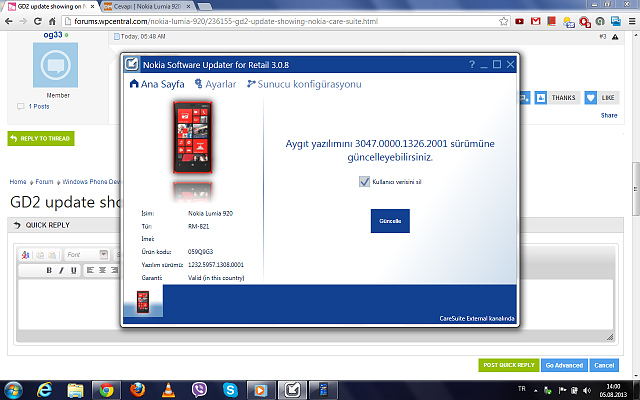Viewport: 640px width, 400px height.
Task: Click TR language indicator in tray
Action: (522, 389)
